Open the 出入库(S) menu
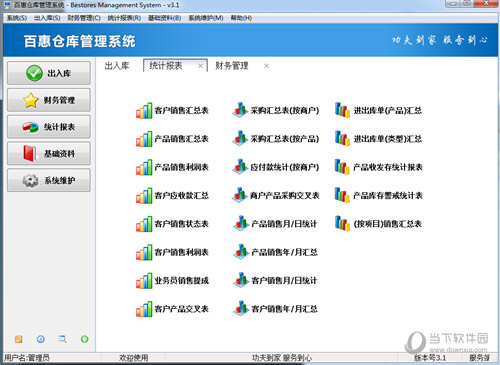The height and width of the screenshot is (365, 500). pyautogui.click(x=47, y=18)
